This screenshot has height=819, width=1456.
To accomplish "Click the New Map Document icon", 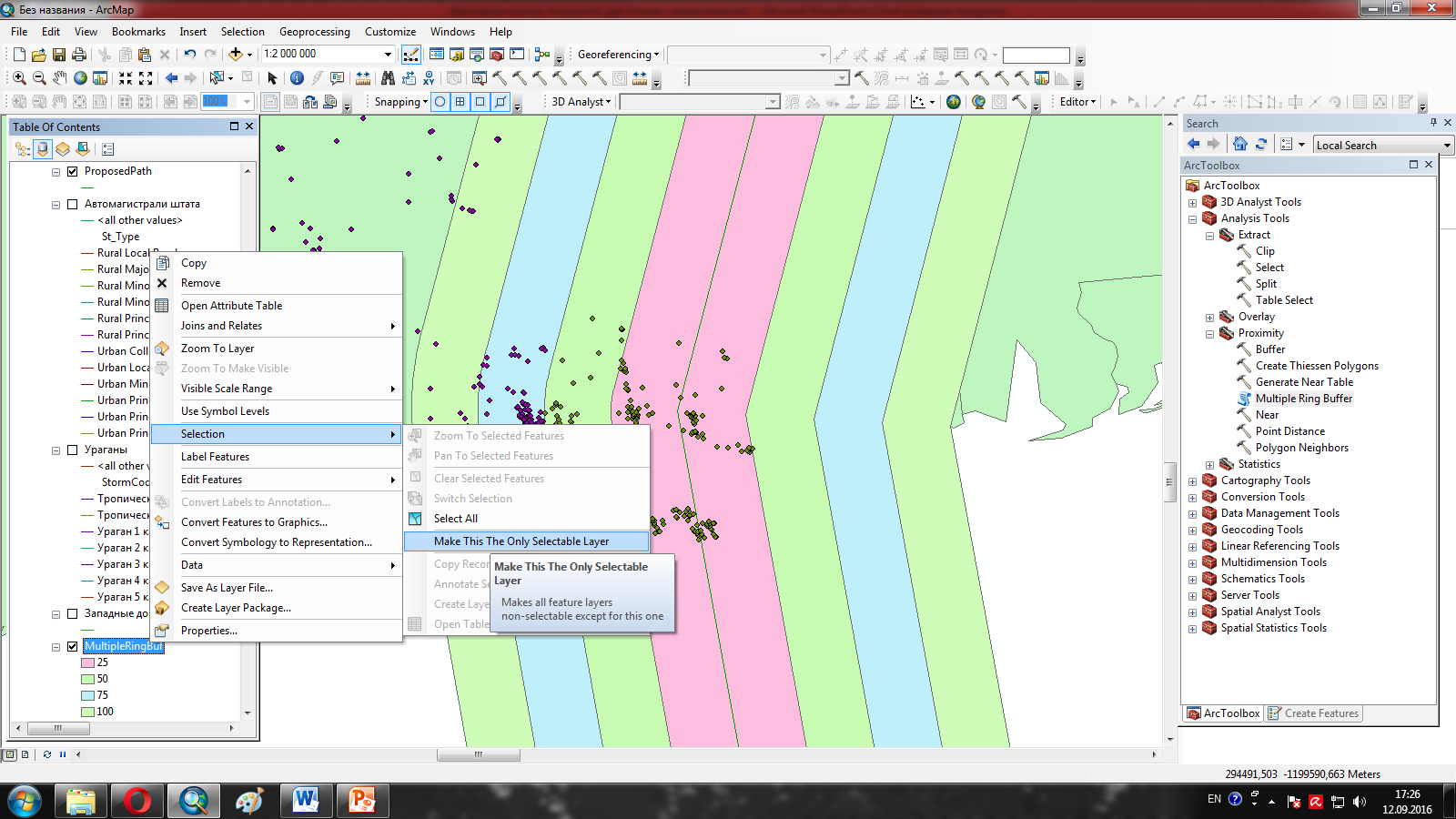I will (x=19, y=55).
